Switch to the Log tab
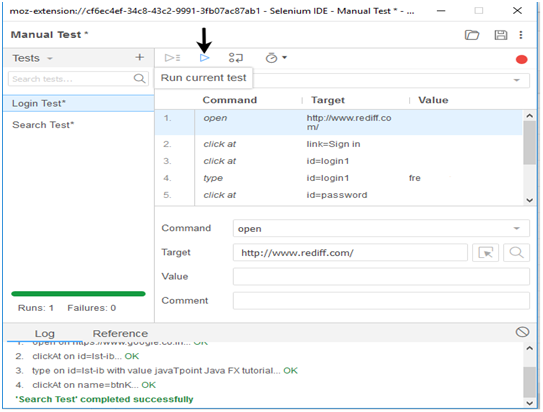Image resolution: width=543 pixels, height=412 pixels. click(44, 334)
